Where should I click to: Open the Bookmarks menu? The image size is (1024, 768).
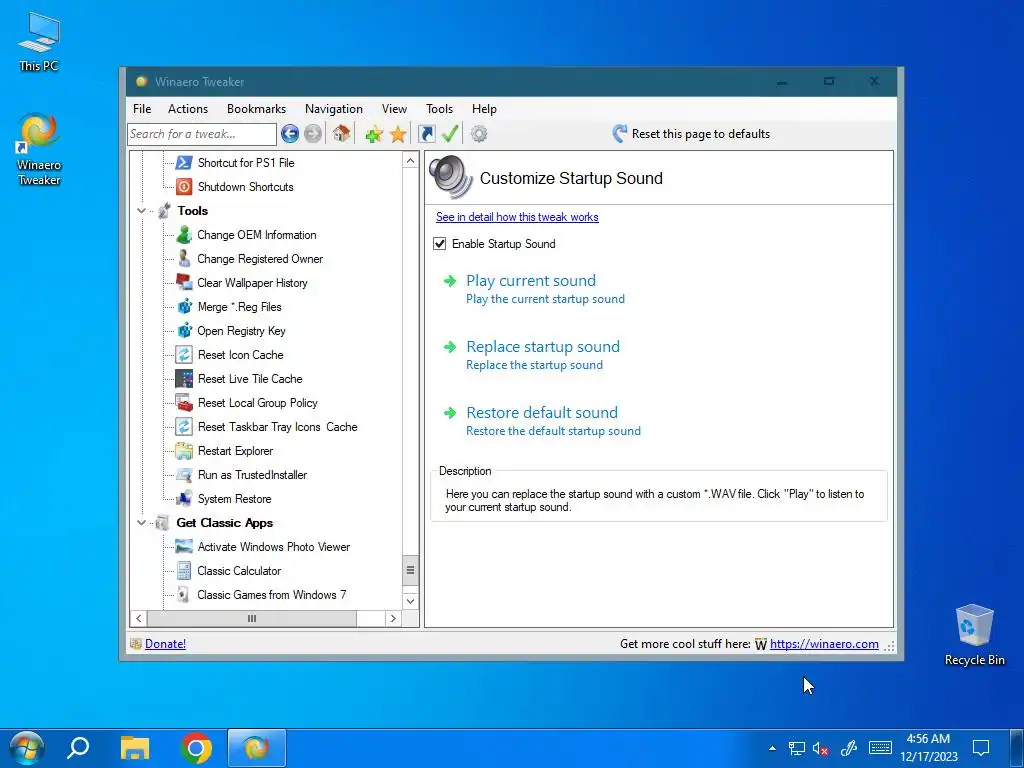257,109
